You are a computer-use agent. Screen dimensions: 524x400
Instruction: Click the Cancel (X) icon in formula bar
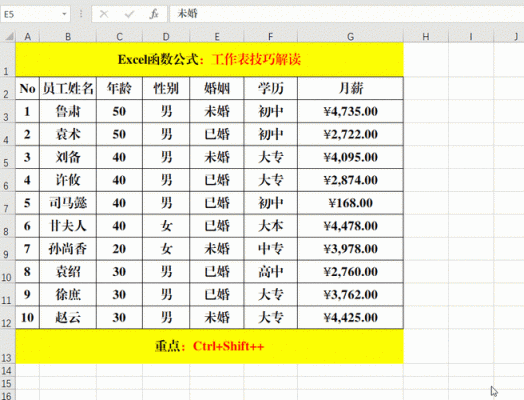click(x=104, y=14)
